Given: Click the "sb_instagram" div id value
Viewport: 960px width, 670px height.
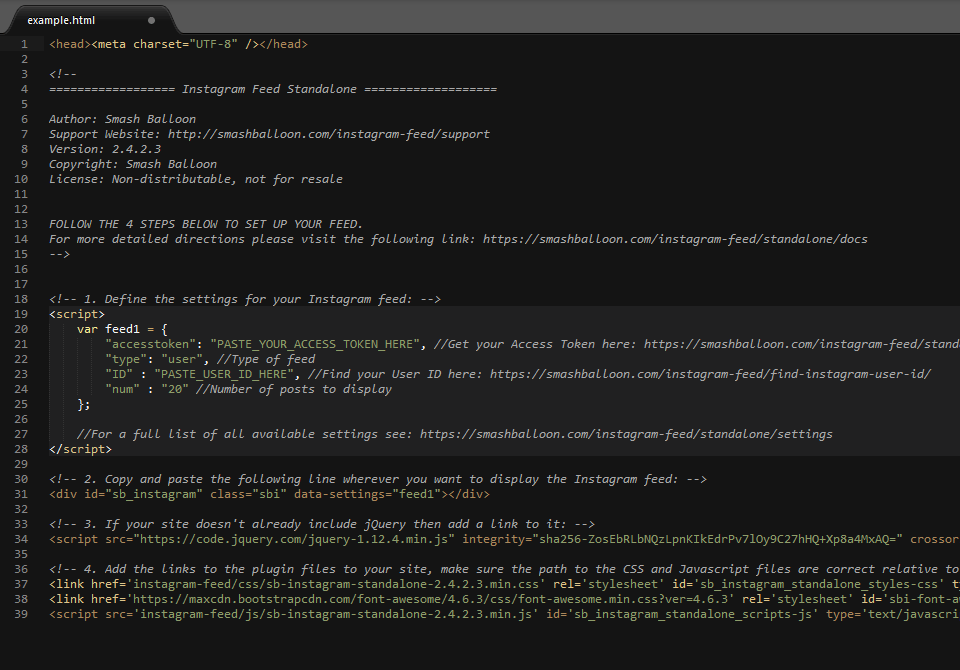Looking at the screenshot, I should [x=154, y=494].
